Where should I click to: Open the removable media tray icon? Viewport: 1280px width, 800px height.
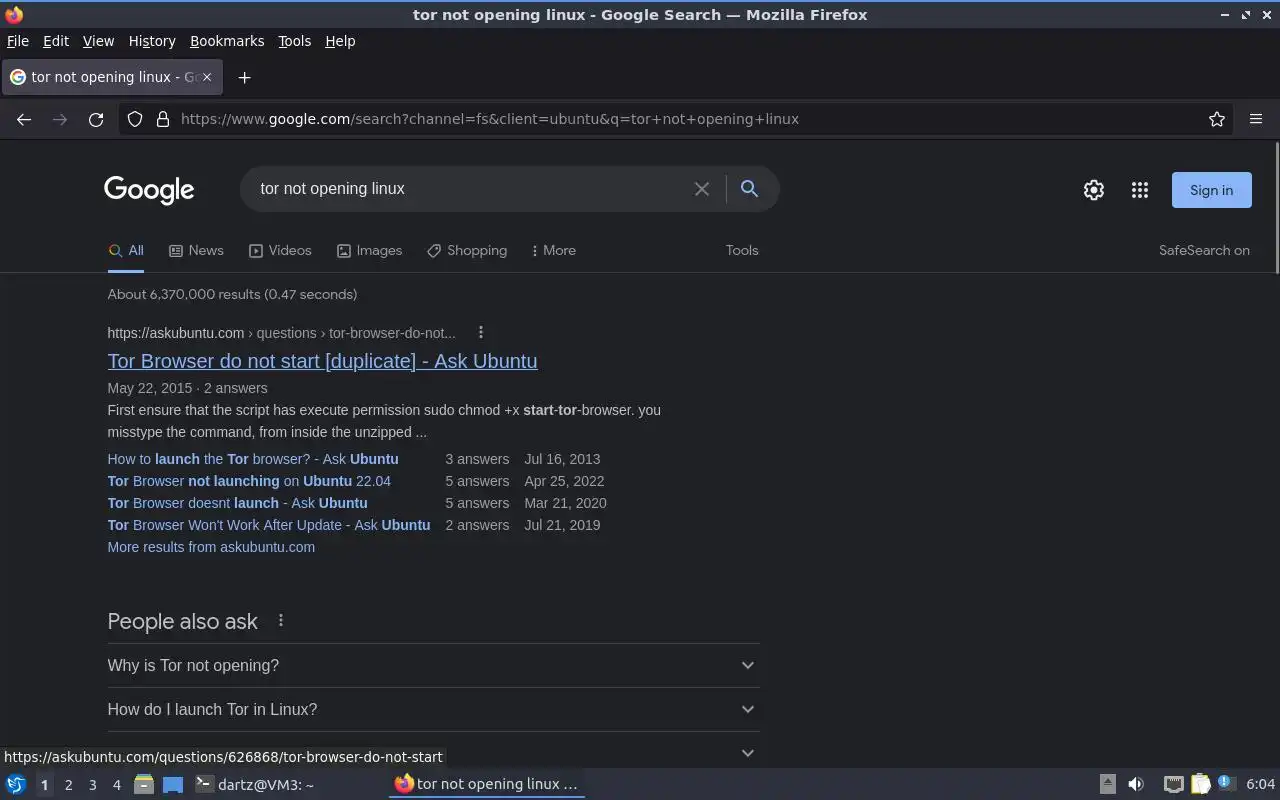click(1108, 784)
